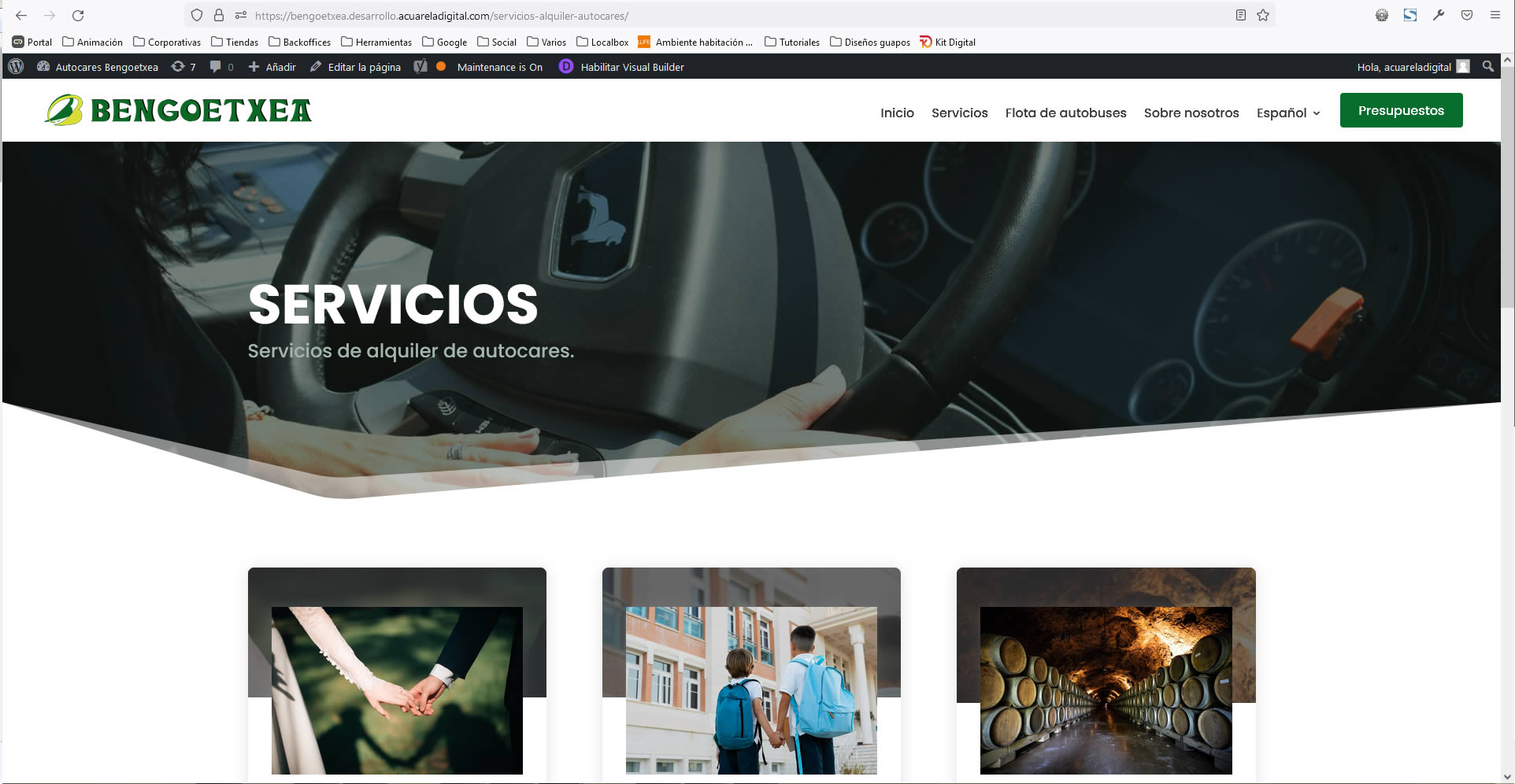Open the WordPress logo menu
1515x784 pixels.
tap(16, 67)
